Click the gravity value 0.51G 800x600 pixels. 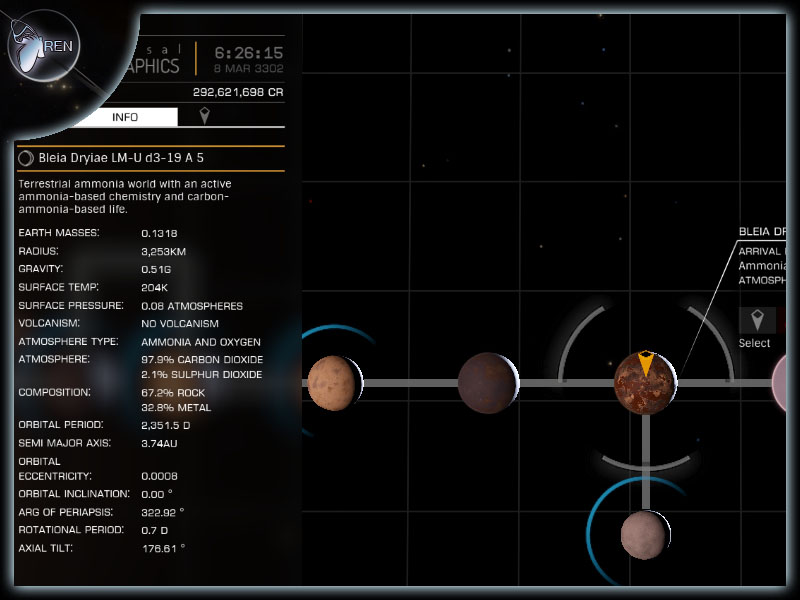(156, 269)
